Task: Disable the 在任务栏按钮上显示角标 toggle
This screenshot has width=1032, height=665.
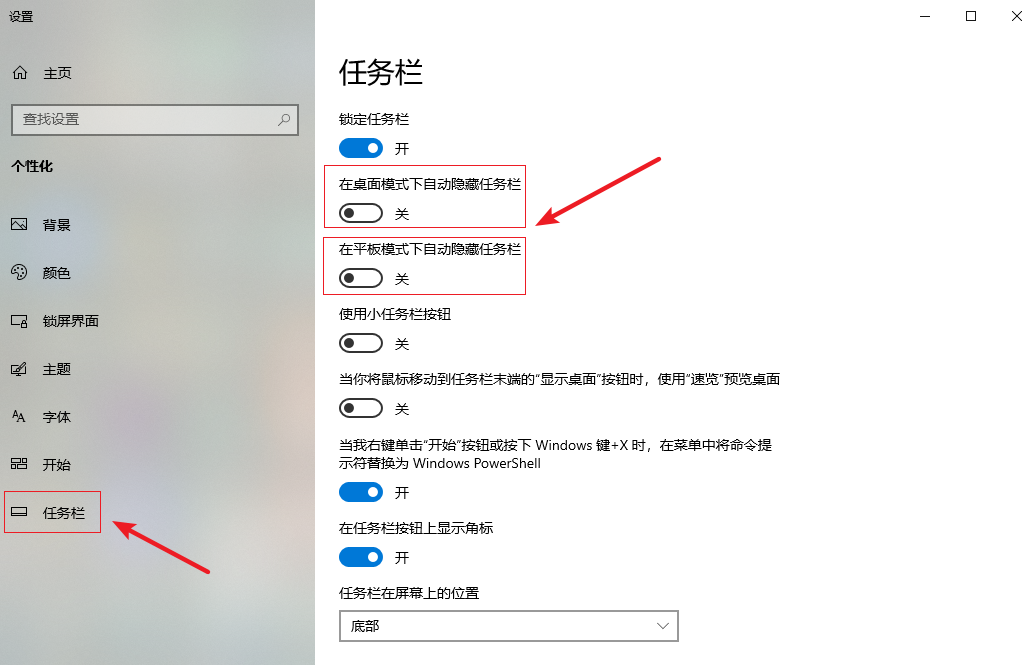Action: (x=361, y=558)
